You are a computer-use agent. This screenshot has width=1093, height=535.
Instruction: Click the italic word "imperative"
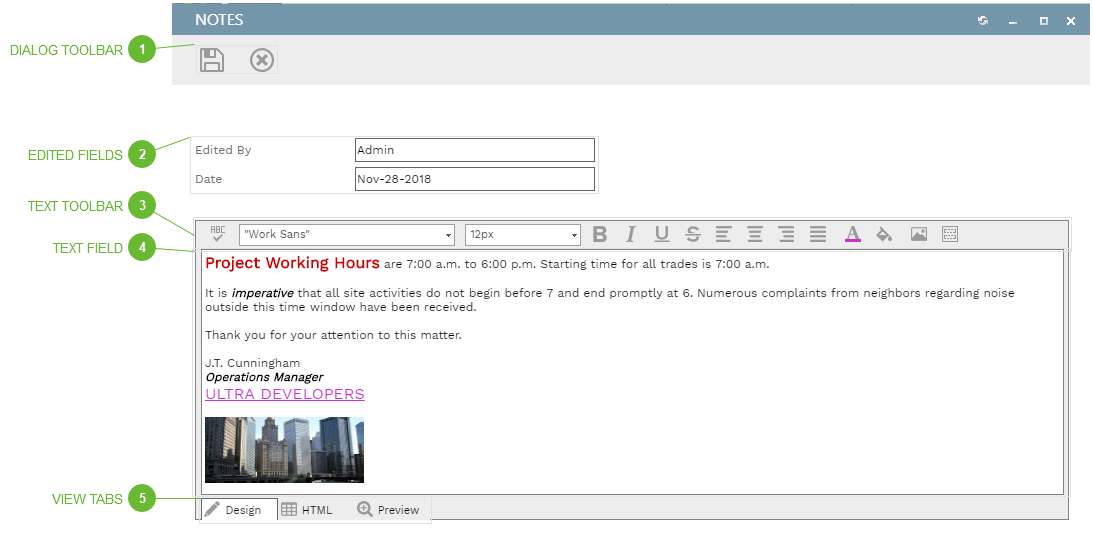262,293
